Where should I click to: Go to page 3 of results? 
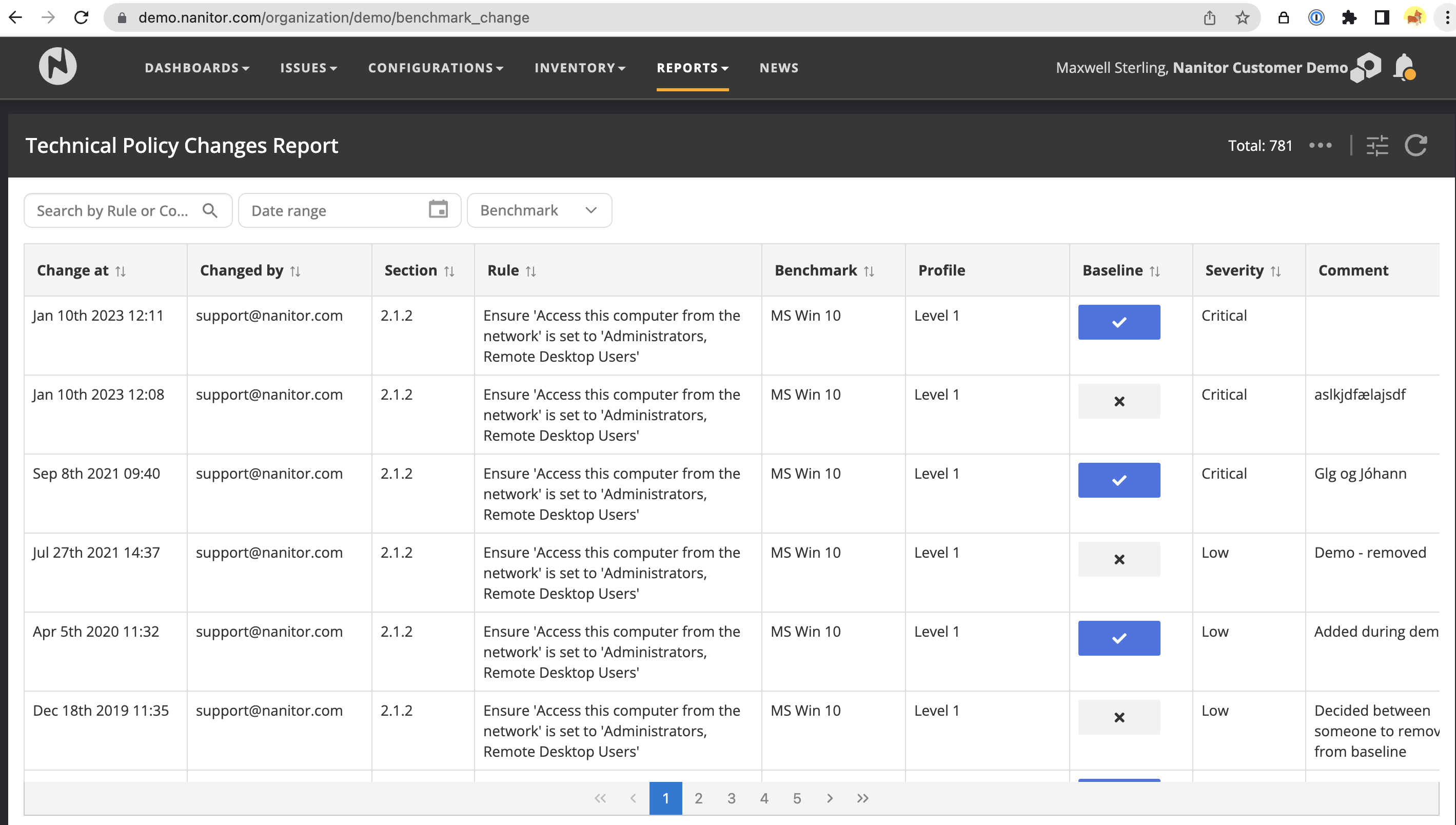tap(732, 798)
